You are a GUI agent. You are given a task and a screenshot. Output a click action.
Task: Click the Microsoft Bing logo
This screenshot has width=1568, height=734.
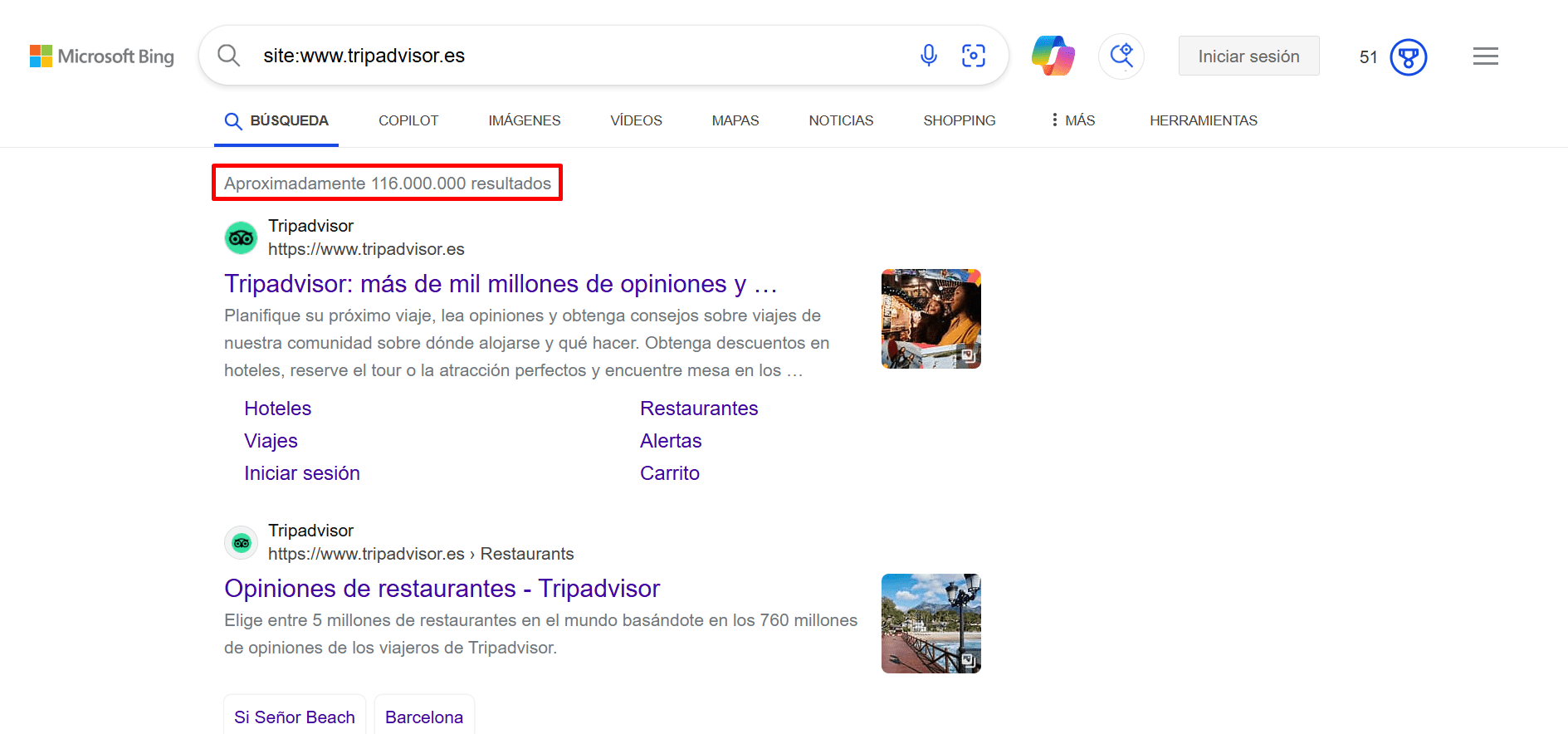point(102,56)
